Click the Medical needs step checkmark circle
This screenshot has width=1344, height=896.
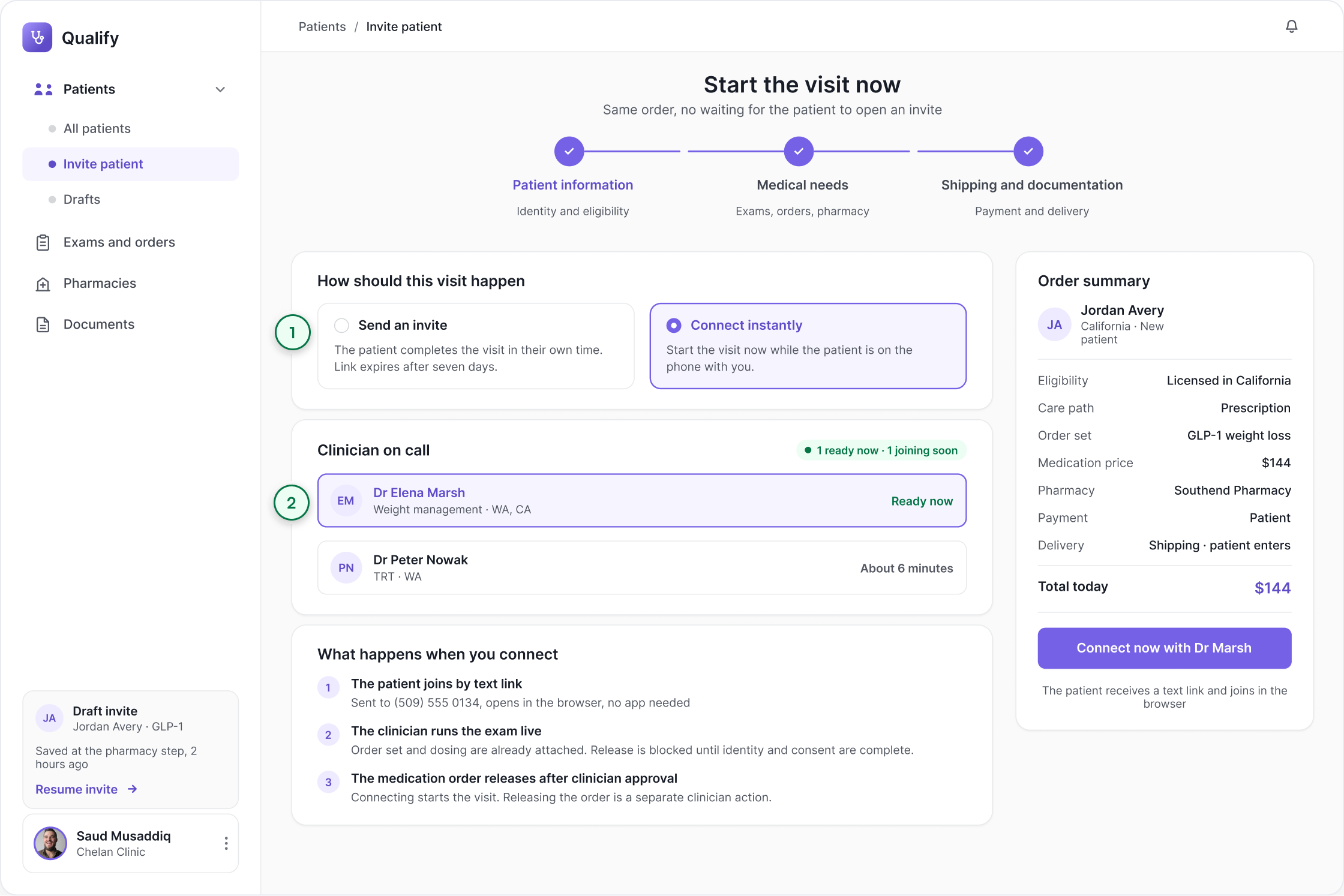[799, 151]
